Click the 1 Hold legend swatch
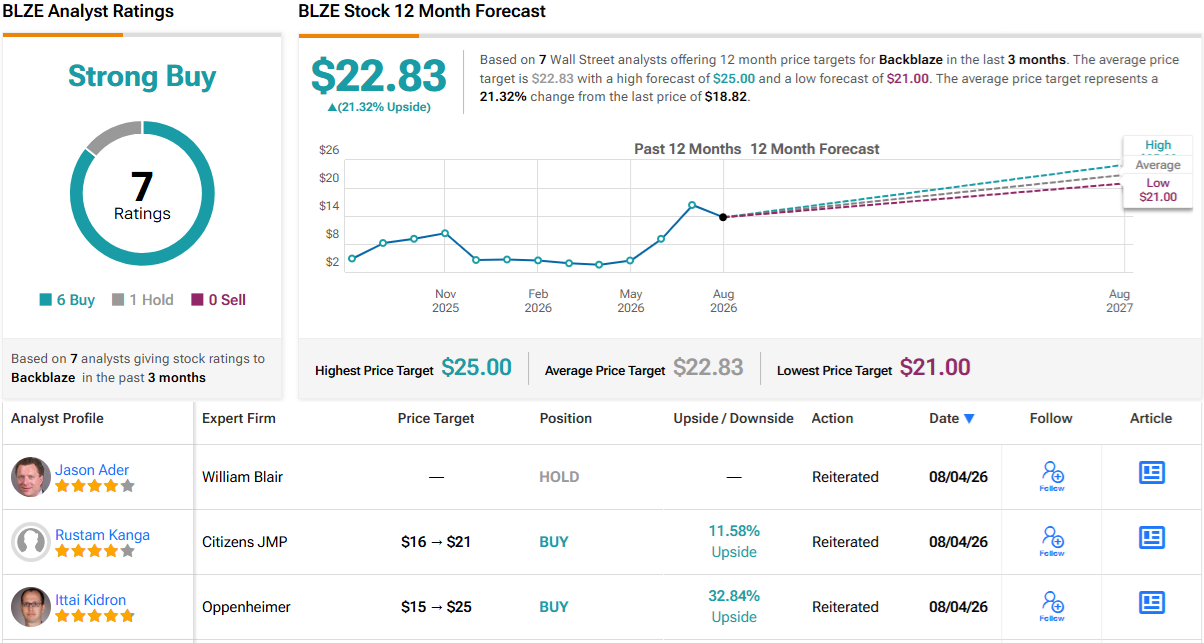Image resolution: width=1204 pixels, height=643 pixels. point(118,300)
